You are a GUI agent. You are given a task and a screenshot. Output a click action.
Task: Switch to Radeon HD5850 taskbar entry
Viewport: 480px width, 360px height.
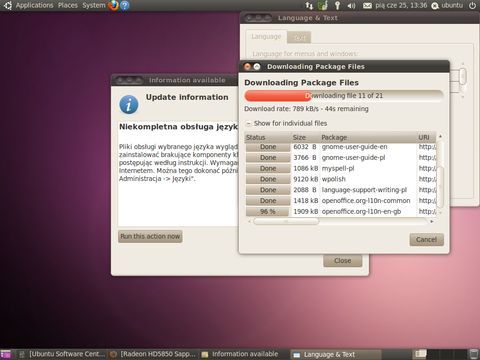click(154, 354)
